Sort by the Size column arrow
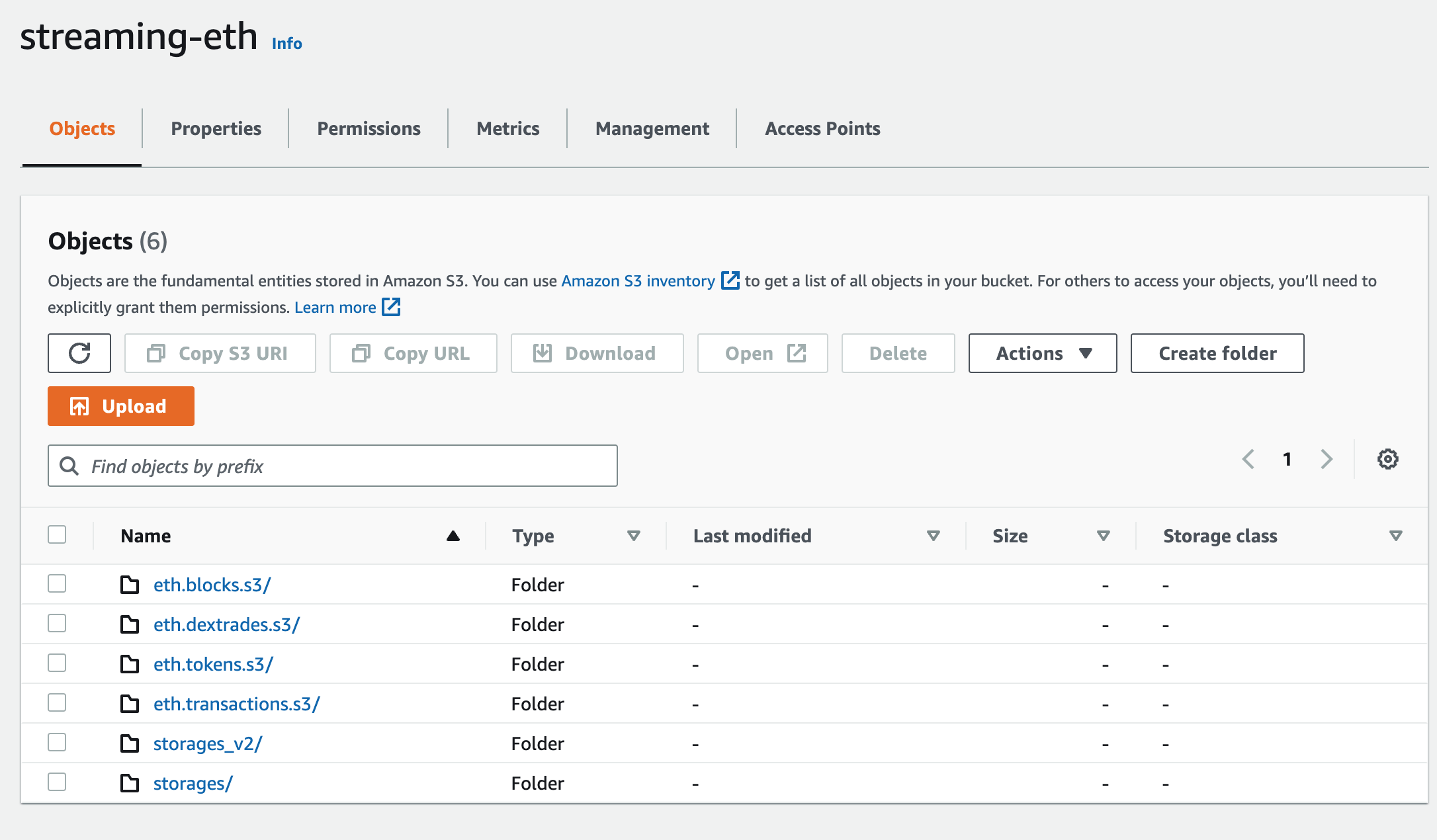This screenshot has width=1437, height=840. (x=1104, y=536)
